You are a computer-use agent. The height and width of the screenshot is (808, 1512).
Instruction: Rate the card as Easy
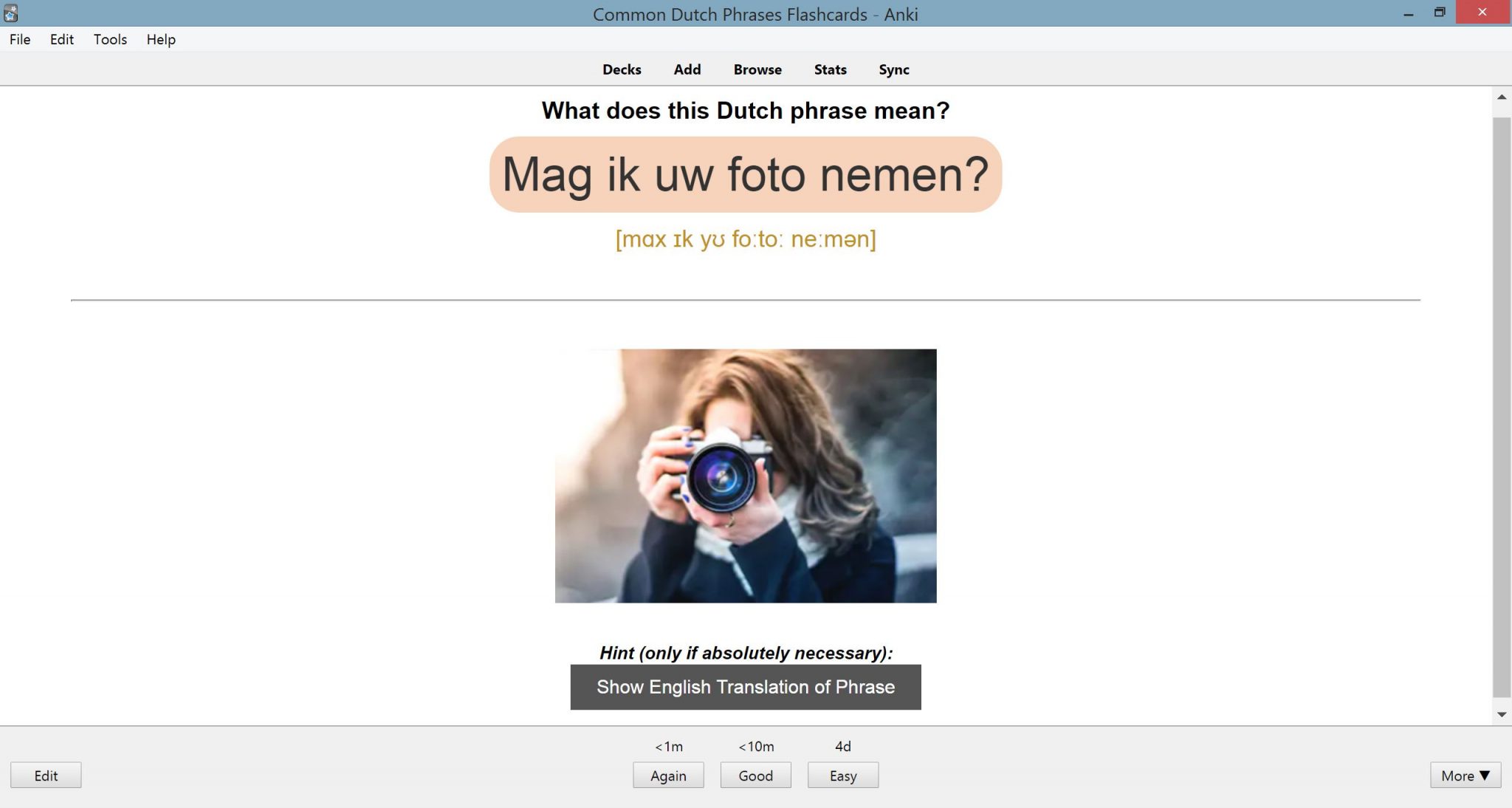point(842,776)
